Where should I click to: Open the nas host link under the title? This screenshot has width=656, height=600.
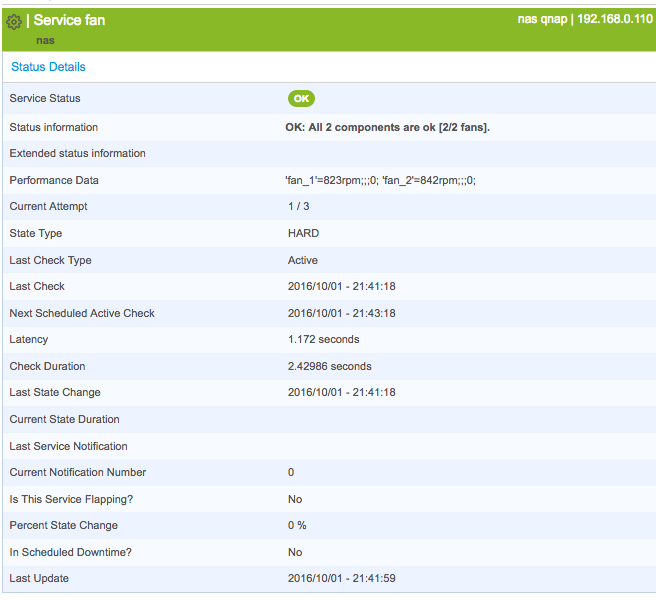tap(45, 41)
